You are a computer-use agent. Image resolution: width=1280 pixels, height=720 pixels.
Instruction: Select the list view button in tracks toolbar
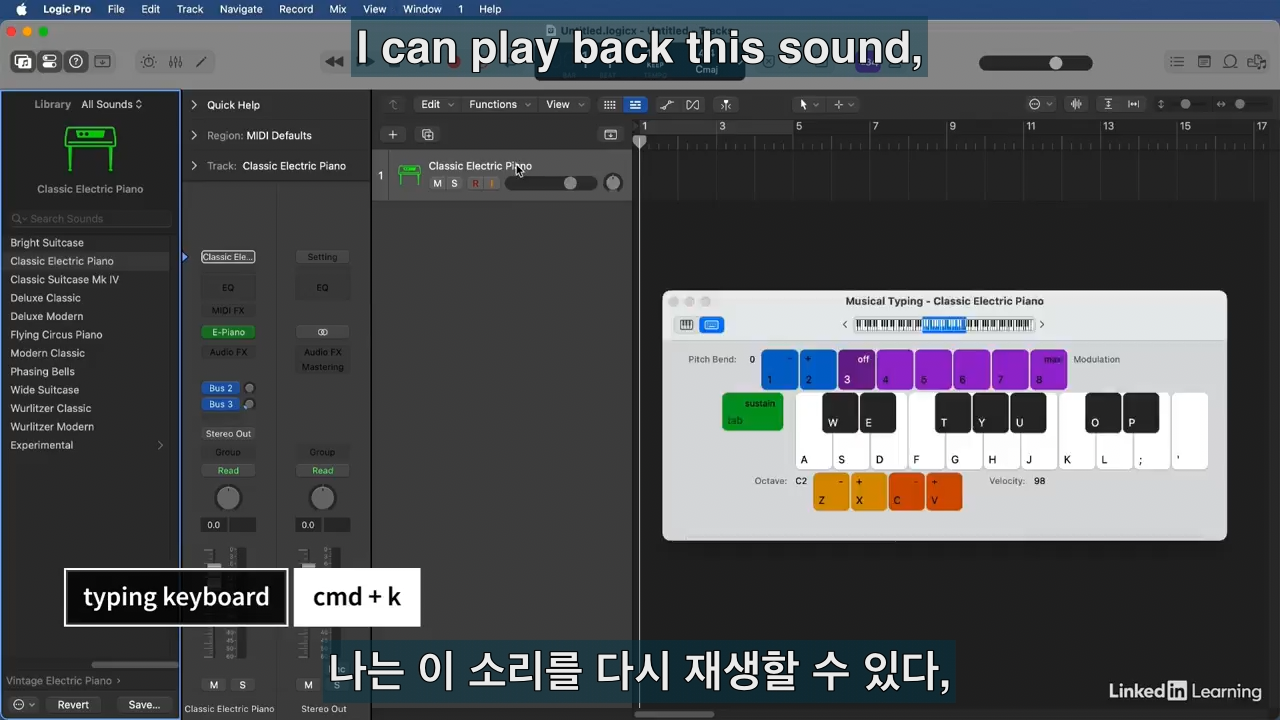click(x=635, y=104)
